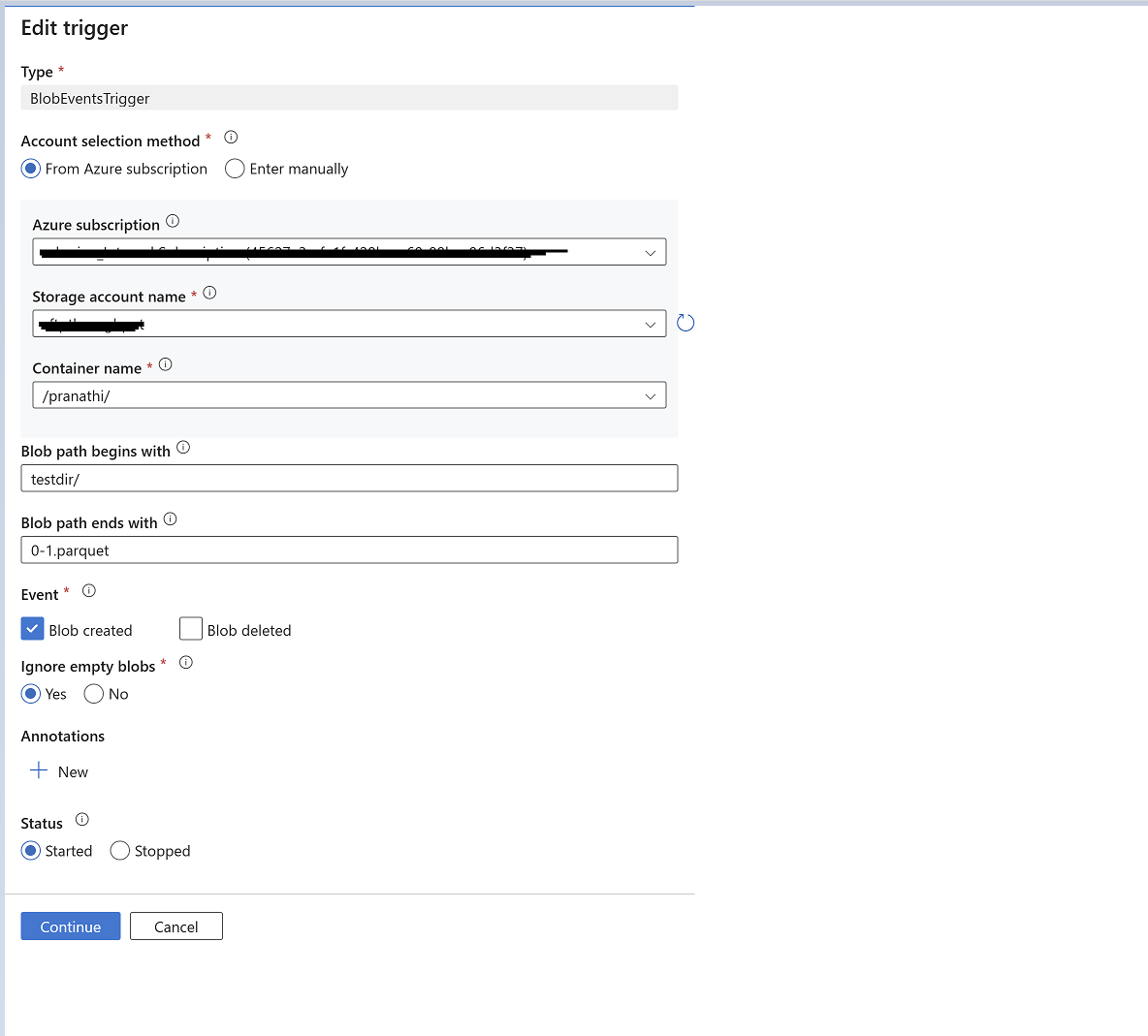Enable the Blob deleted event checkbox
The width and height of the screenshot is (1148, 1036).
pos(191,629)
